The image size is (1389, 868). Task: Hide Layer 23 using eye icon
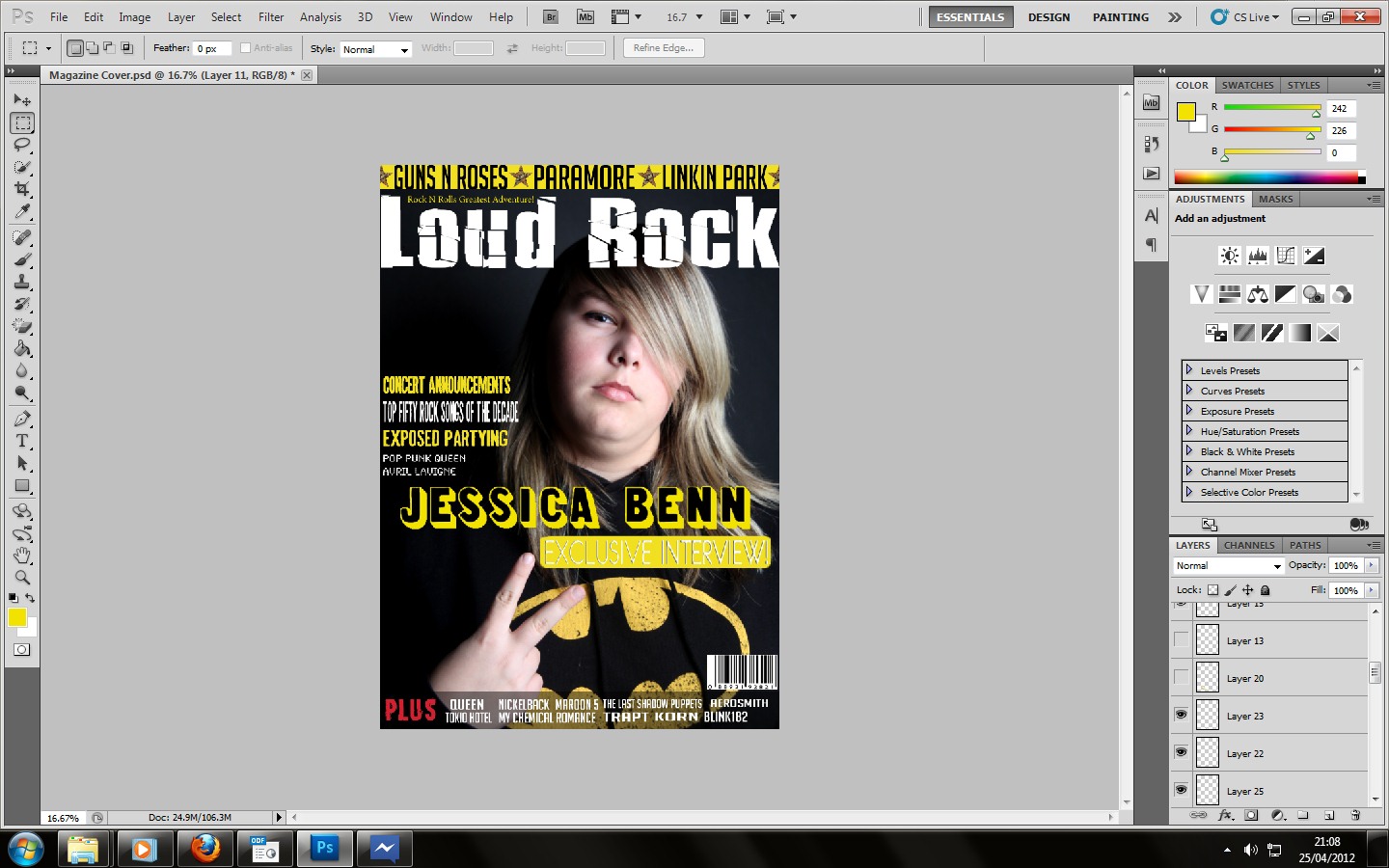point(1181,715)
